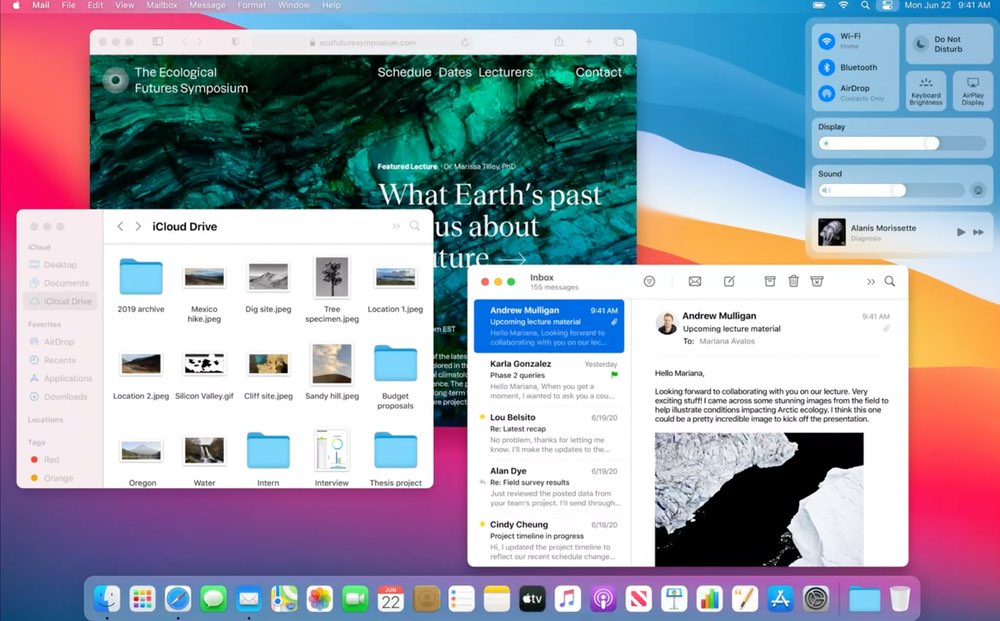Toggle AirDrop in Control Center
The width and height of the screenshot is (1000, 621).
(827, 93)
